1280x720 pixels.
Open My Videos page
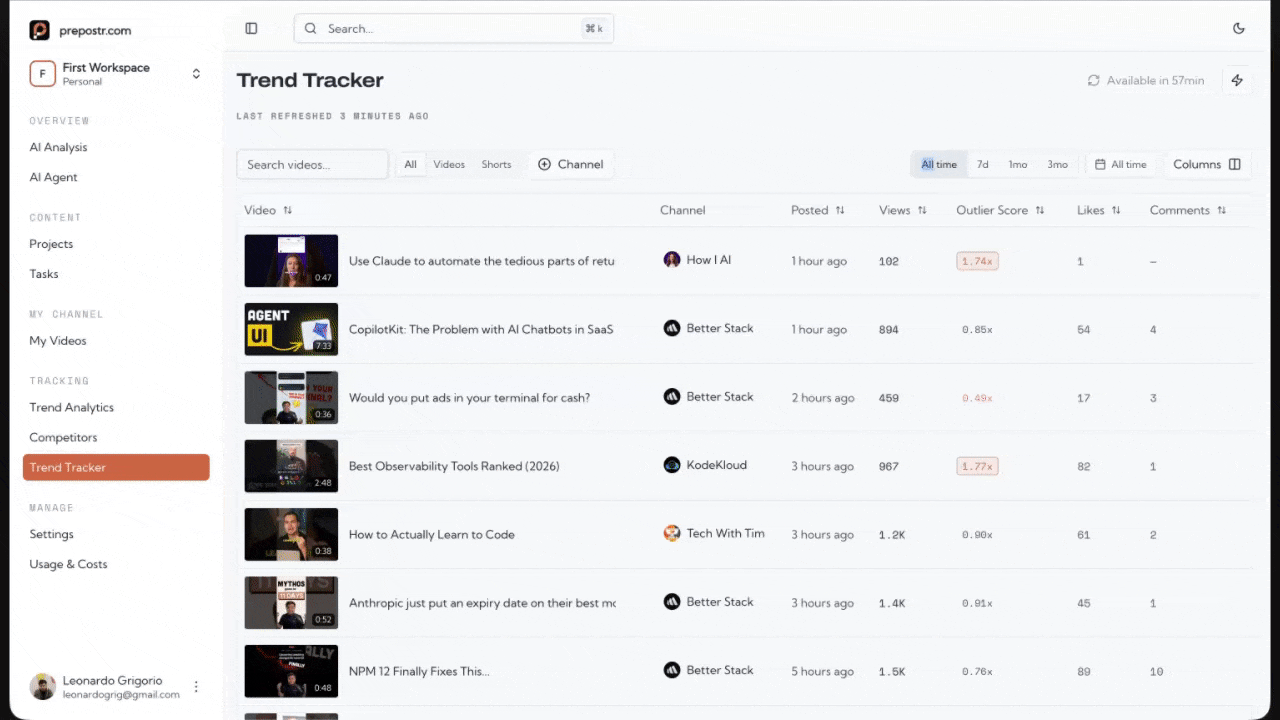pos(116,341)
